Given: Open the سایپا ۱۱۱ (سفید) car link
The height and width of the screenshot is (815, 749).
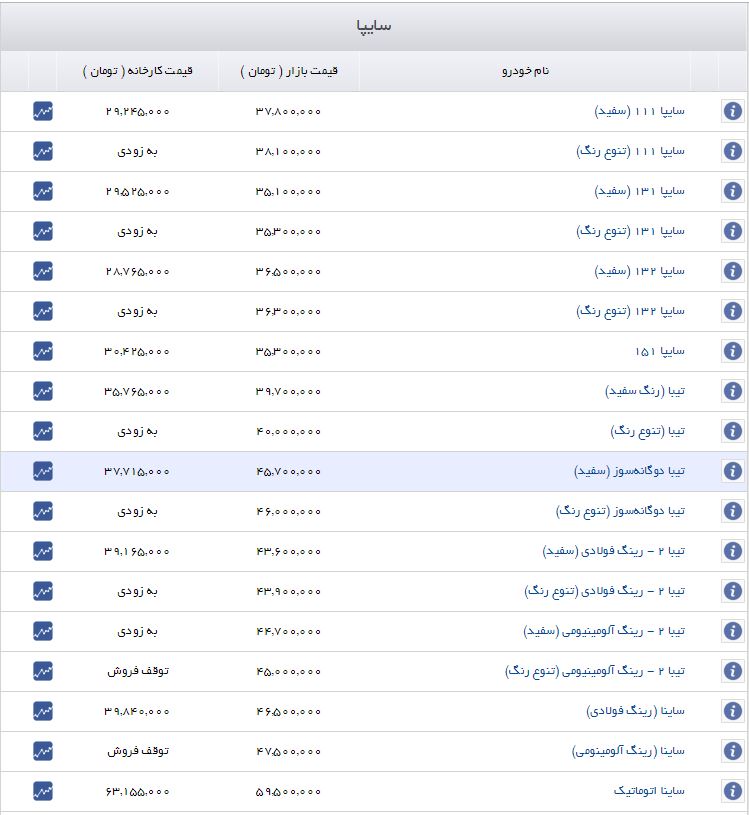Looking at the screenshot, I should 639,111.
